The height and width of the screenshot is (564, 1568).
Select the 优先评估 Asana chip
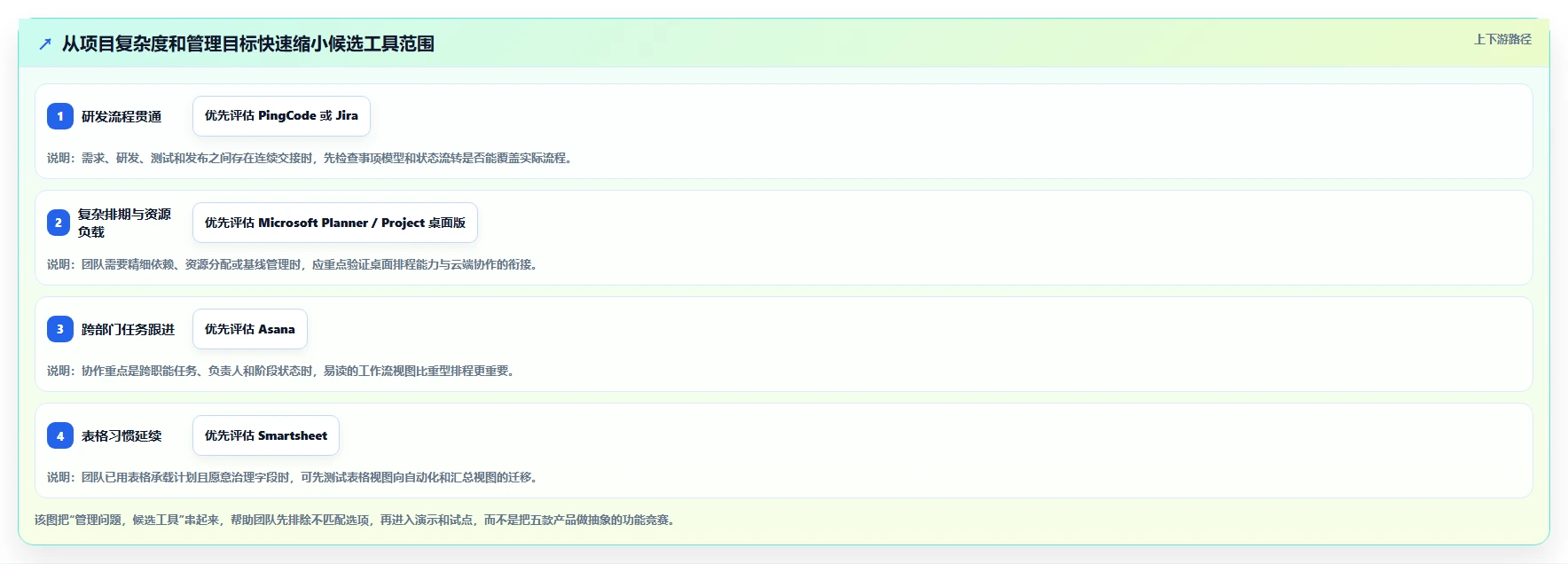coord(250,329)
